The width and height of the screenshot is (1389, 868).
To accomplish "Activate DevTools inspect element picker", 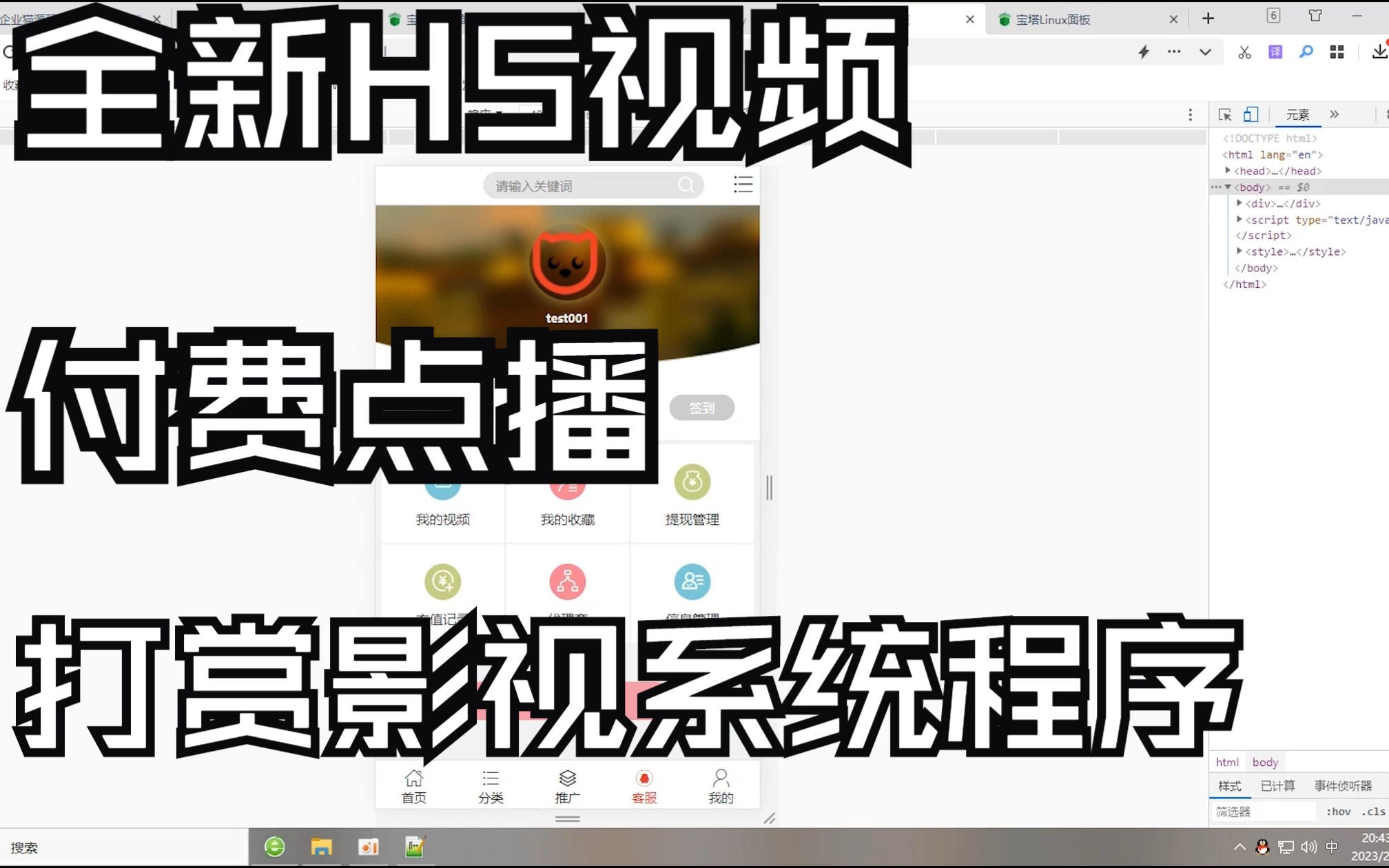I will click(x=1224, y=115).
